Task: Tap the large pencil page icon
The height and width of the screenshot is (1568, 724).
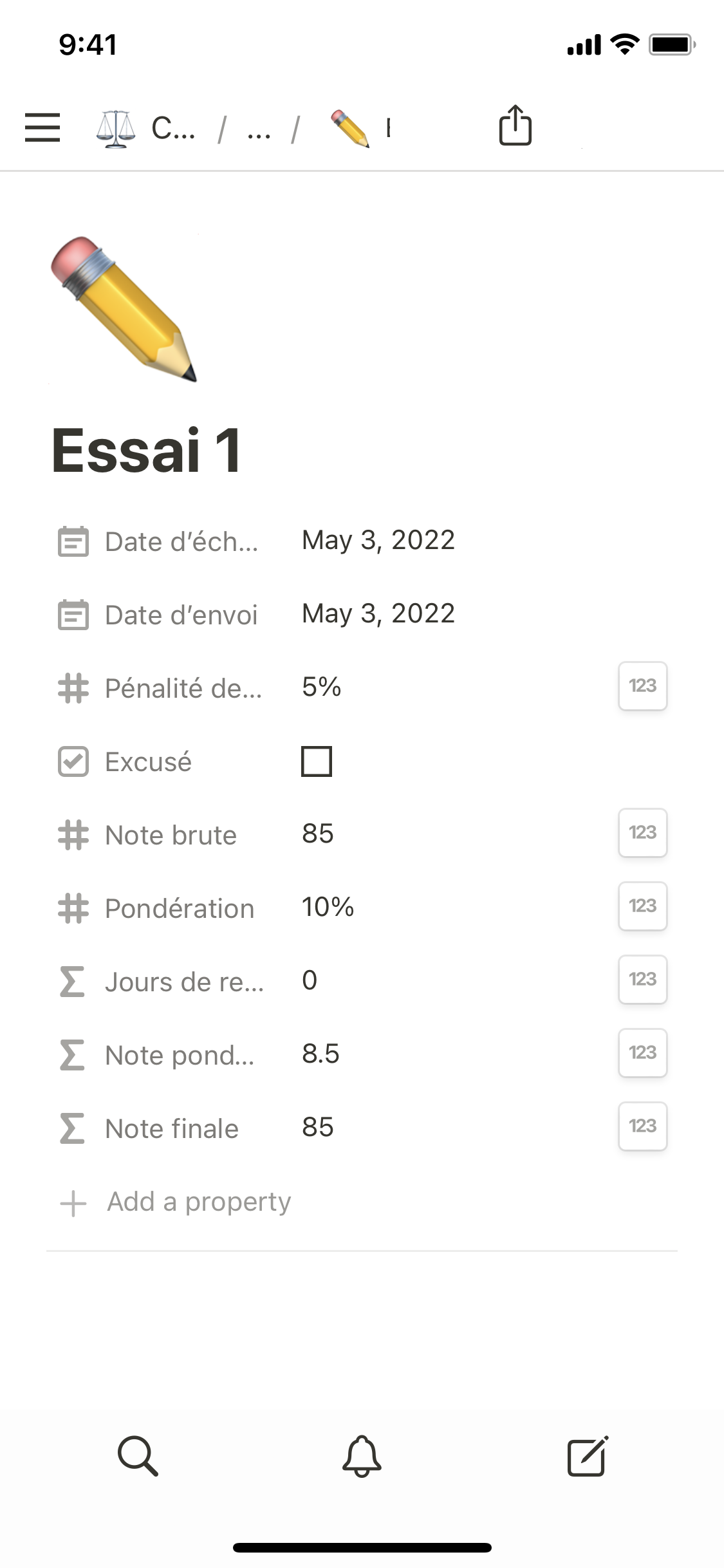Action: pos(124,309)
